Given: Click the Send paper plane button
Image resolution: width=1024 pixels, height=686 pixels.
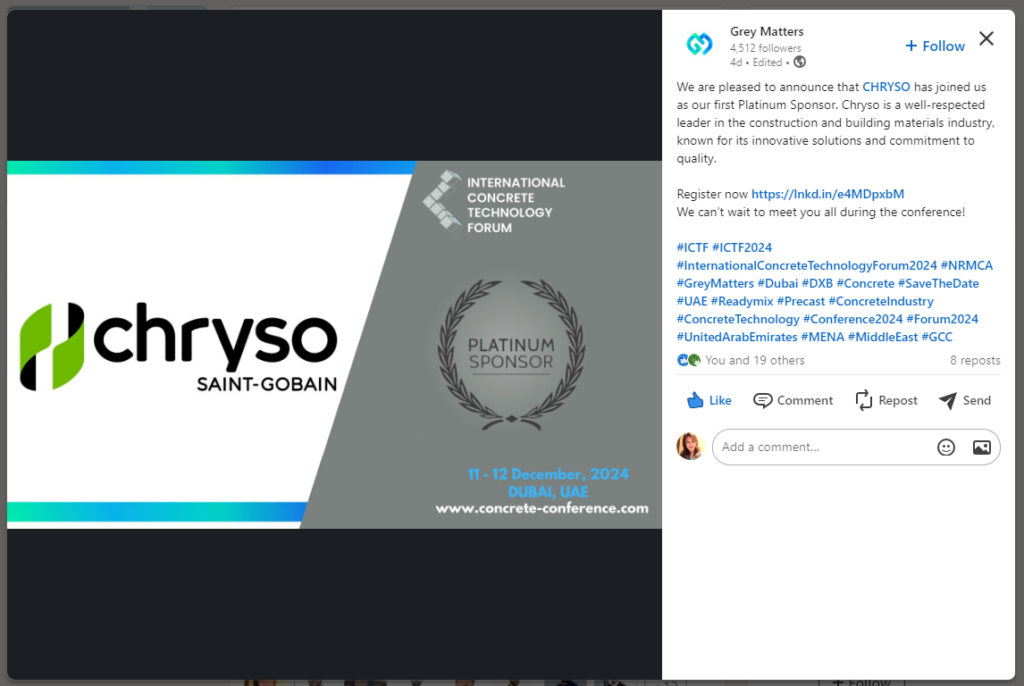Looking at the screenshot, I should point(965,400).
